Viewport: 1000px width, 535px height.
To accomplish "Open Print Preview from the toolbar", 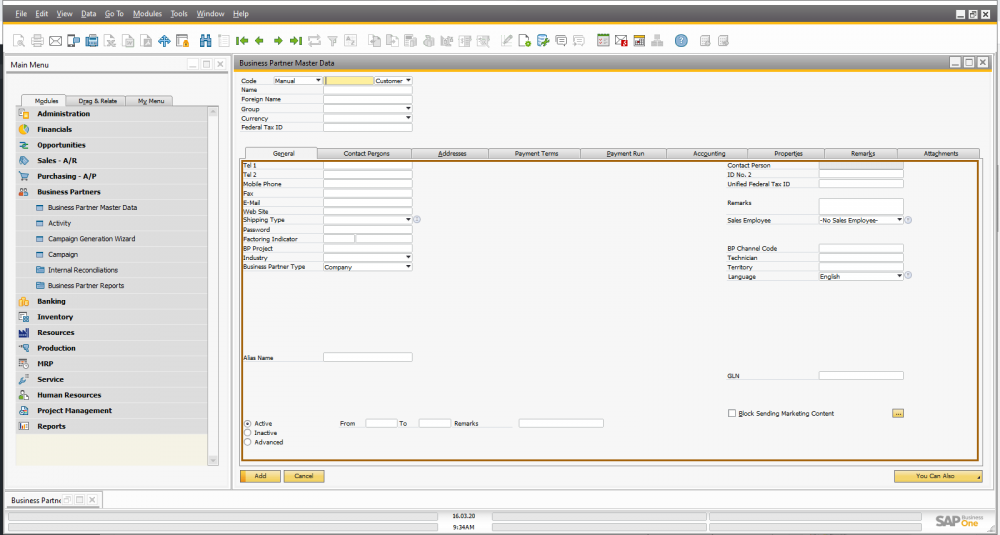I will point(19,41).
